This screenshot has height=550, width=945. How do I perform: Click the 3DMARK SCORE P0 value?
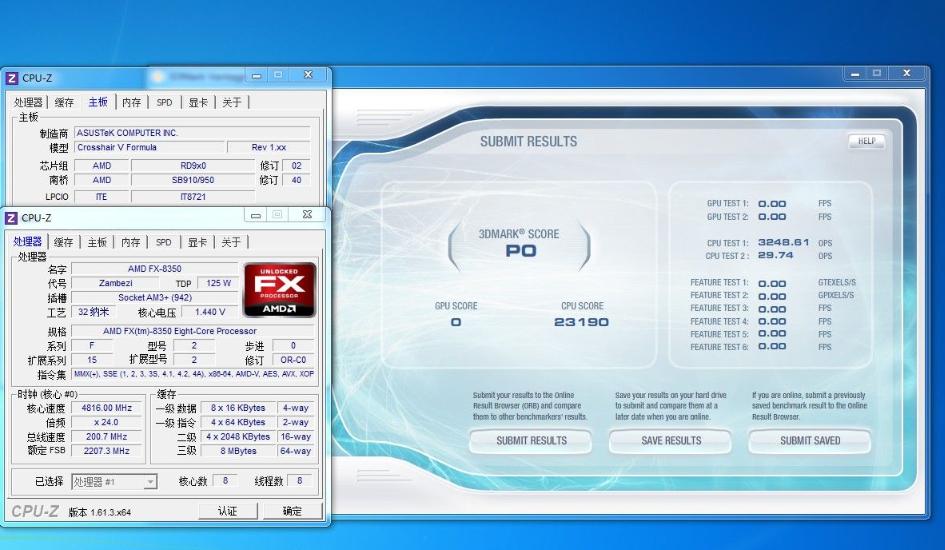coord(520,251)
